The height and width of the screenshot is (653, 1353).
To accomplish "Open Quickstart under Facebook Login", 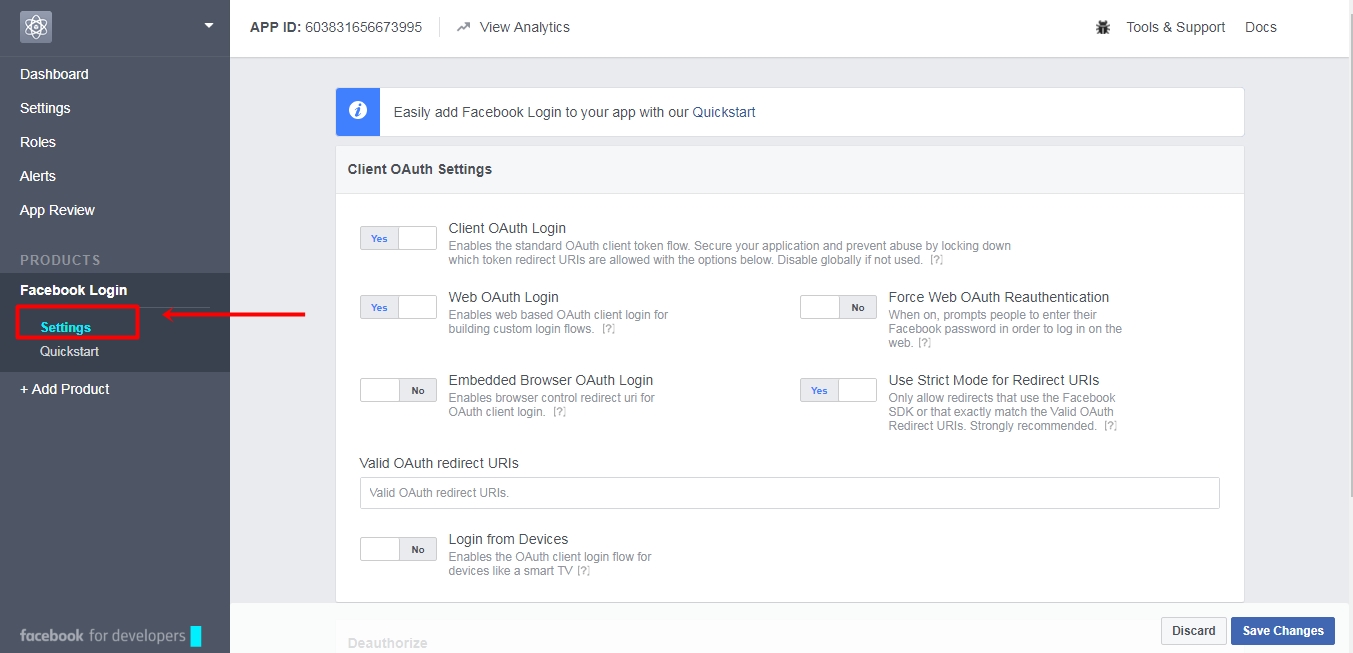I will point(69,351).
